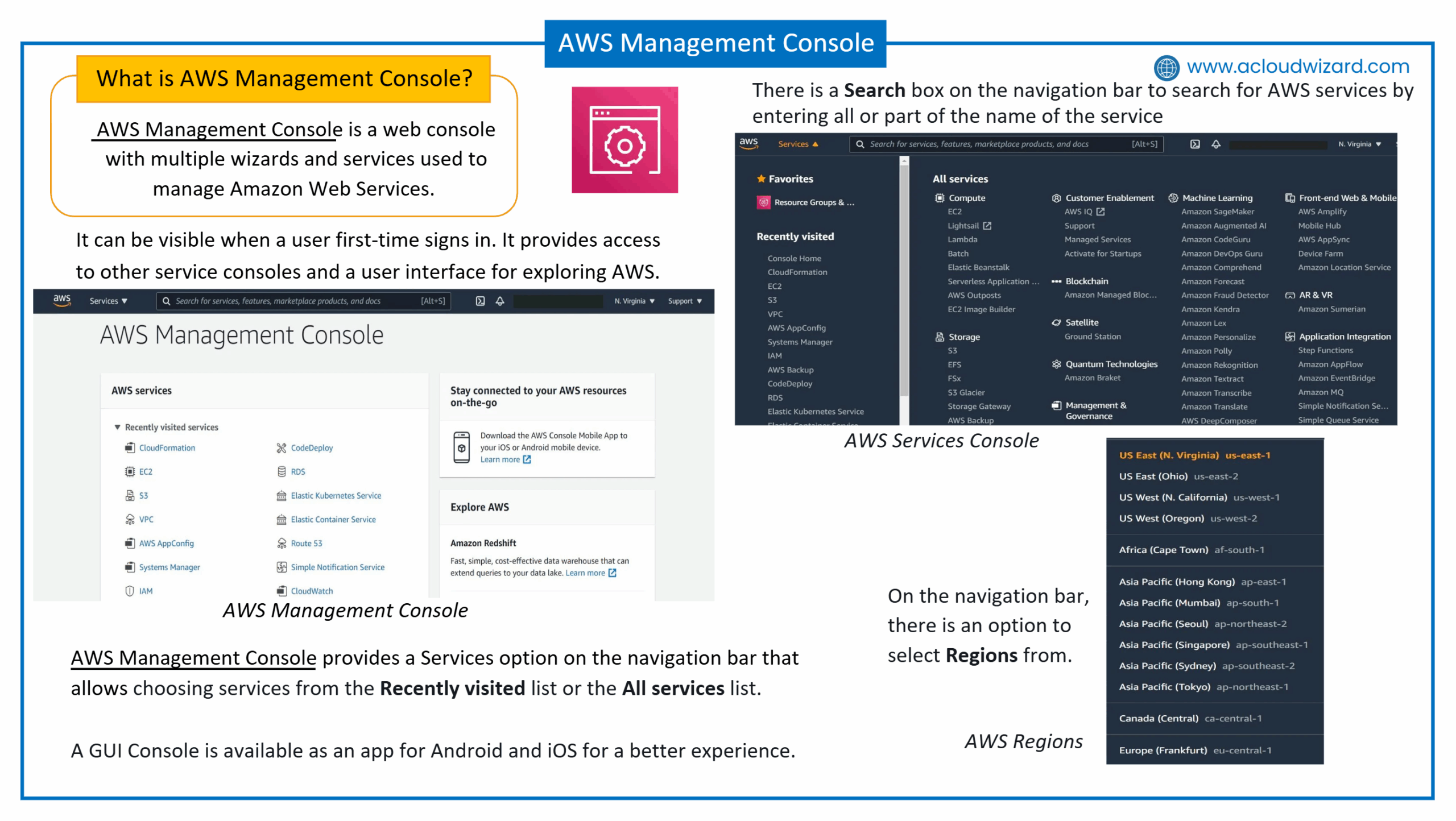
Task: Click the search box in the services console
Action: tap(1006, 144)
